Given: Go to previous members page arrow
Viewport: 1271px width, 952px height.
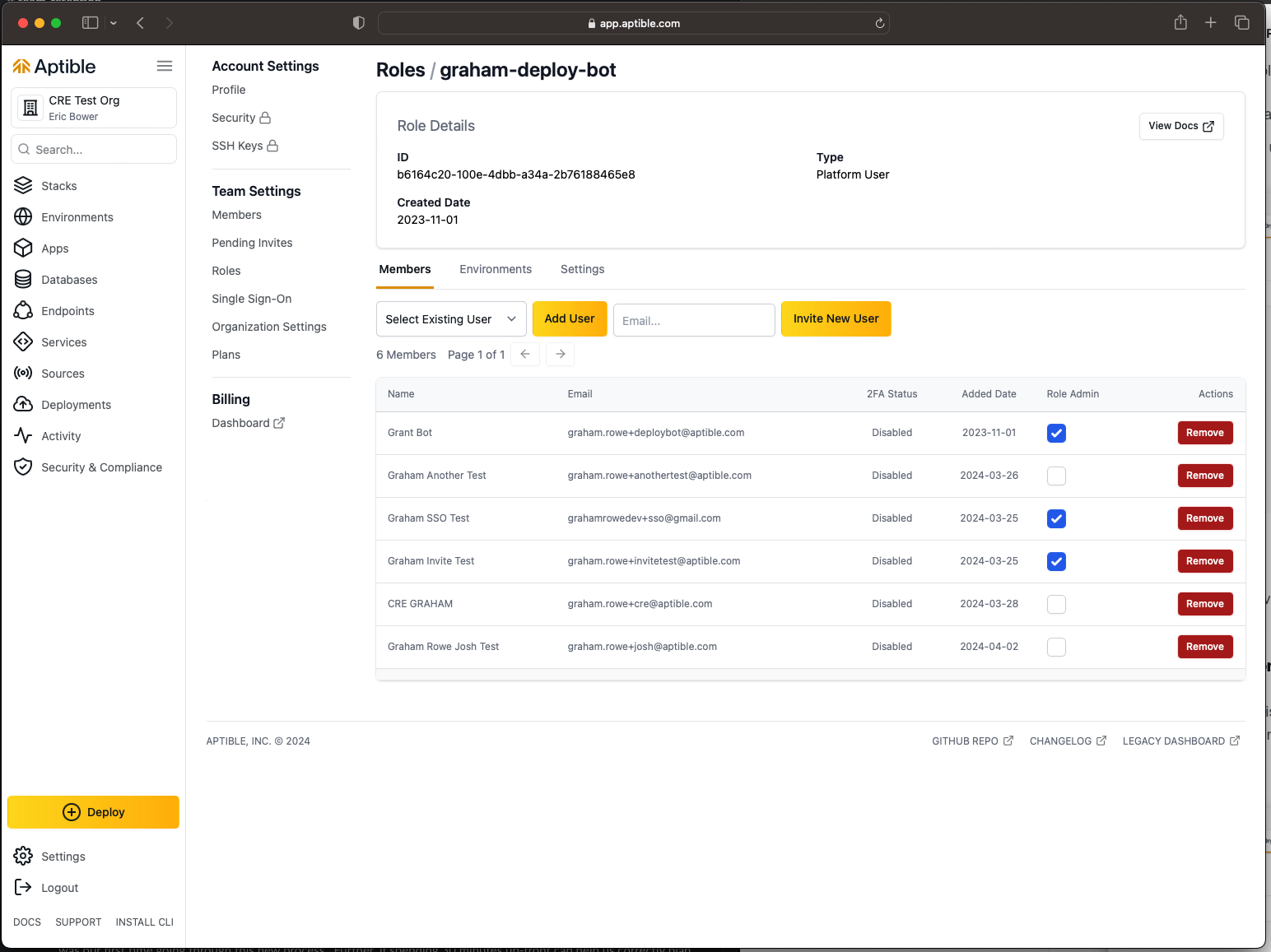Looking at the screenshot, I should (x=525, y=354).
